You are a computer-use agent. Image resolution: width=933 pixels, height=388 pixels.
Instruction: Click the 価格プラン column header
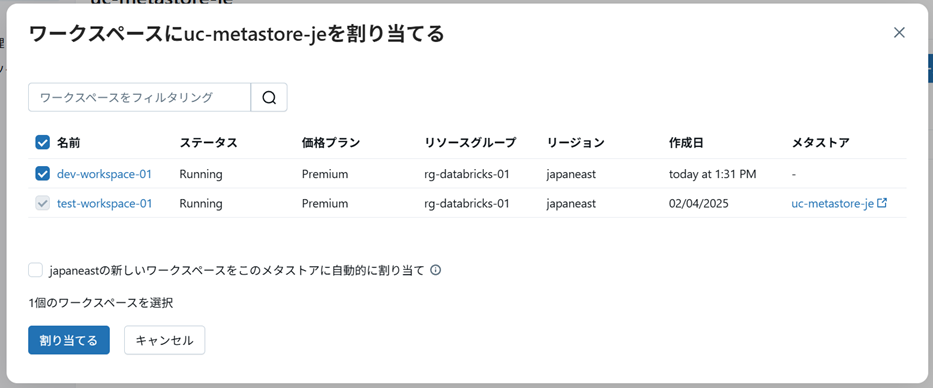(331, 143)
